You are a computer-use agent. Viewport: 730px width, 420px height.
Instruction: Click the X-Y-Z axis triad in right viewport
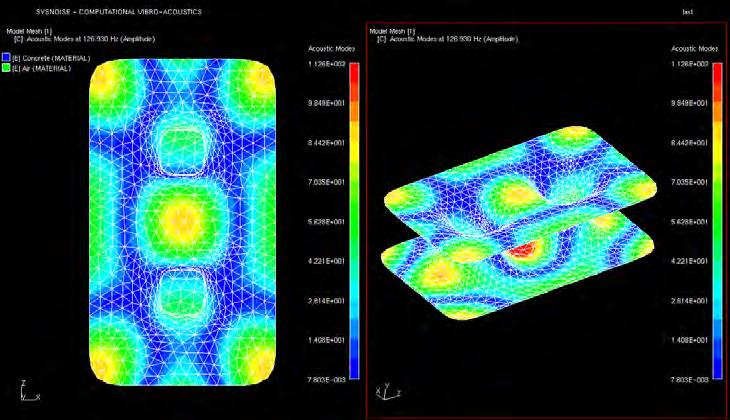(388, 392)
